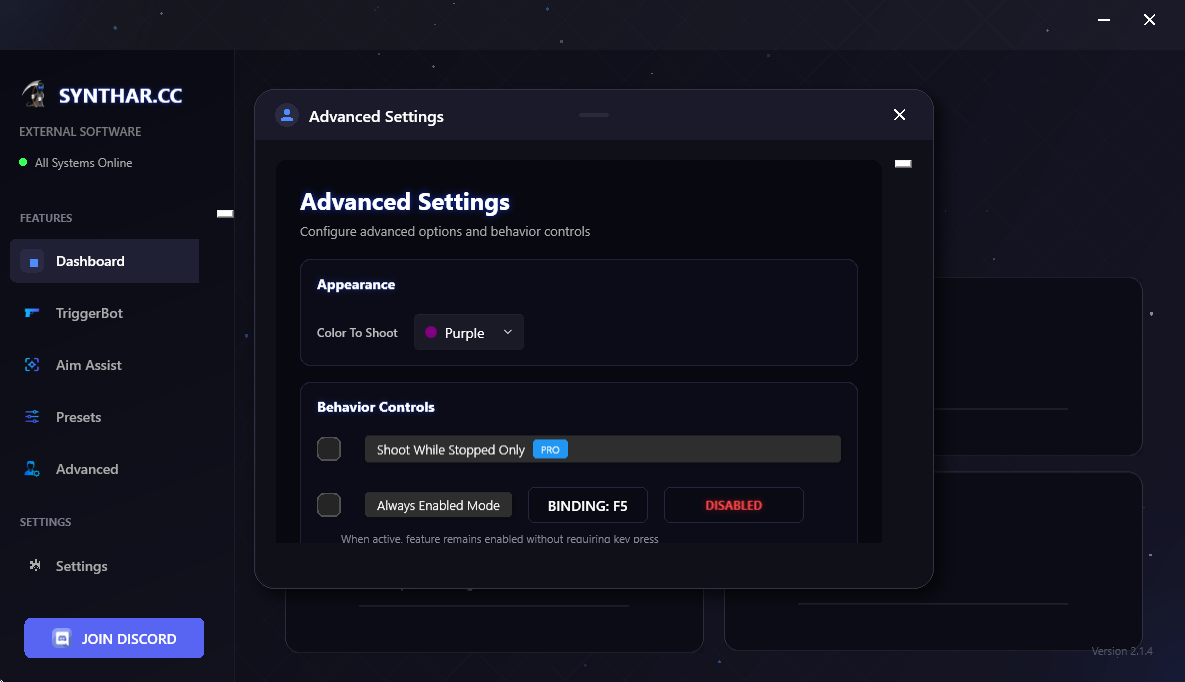Select Presets in the sidebar
Viewport: 1185px width, 682px height.
104,417
